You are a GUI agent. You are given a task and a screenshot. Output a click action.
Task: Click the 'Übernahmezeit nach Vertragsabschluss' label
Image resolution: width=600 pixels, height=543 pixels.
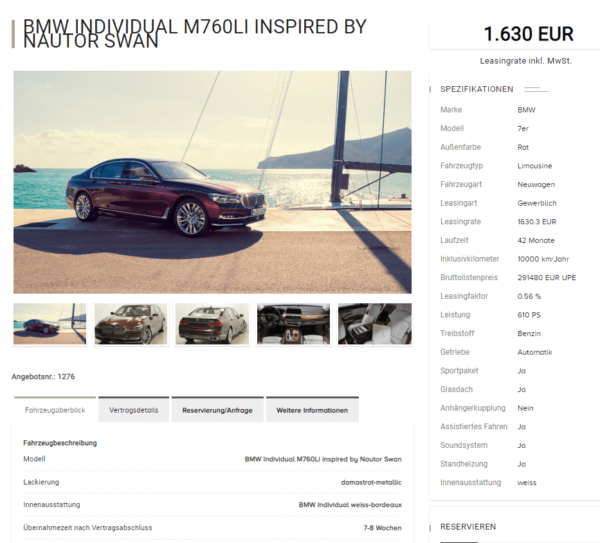88,528
